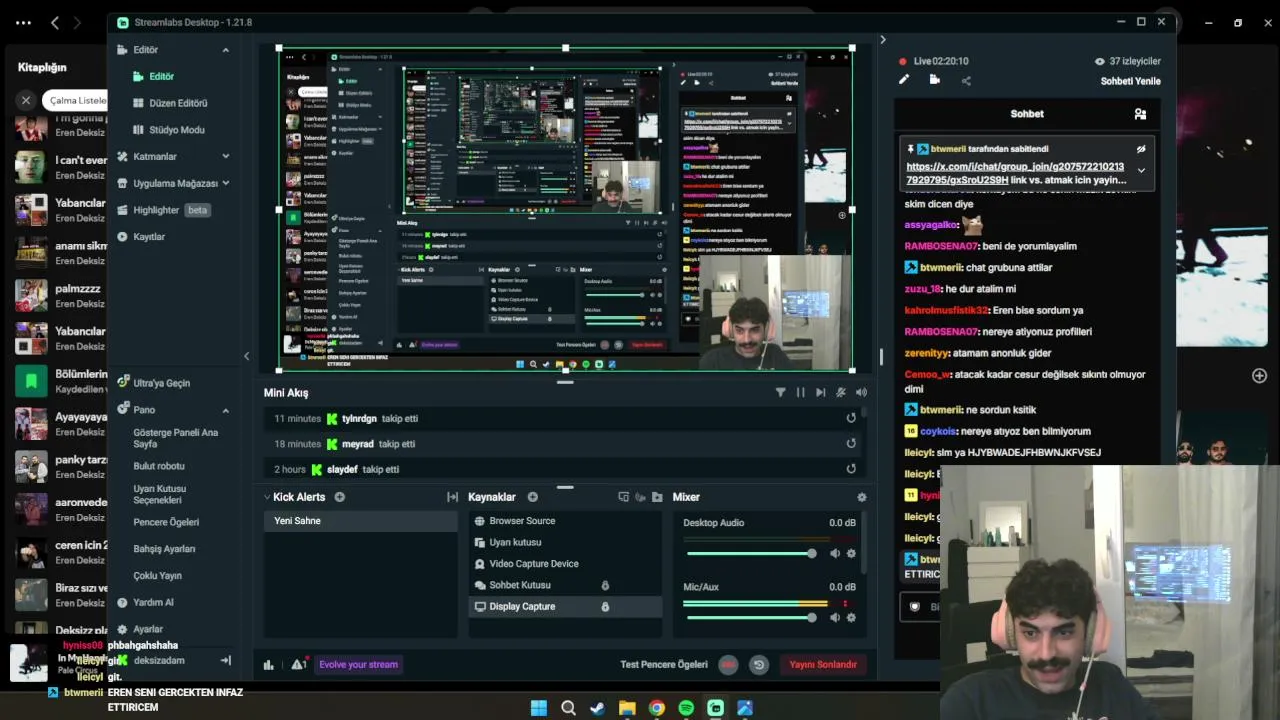1280x720 pixels.
Task: Open Kayıtlar recordings page
Action: (x=149, y=237)
